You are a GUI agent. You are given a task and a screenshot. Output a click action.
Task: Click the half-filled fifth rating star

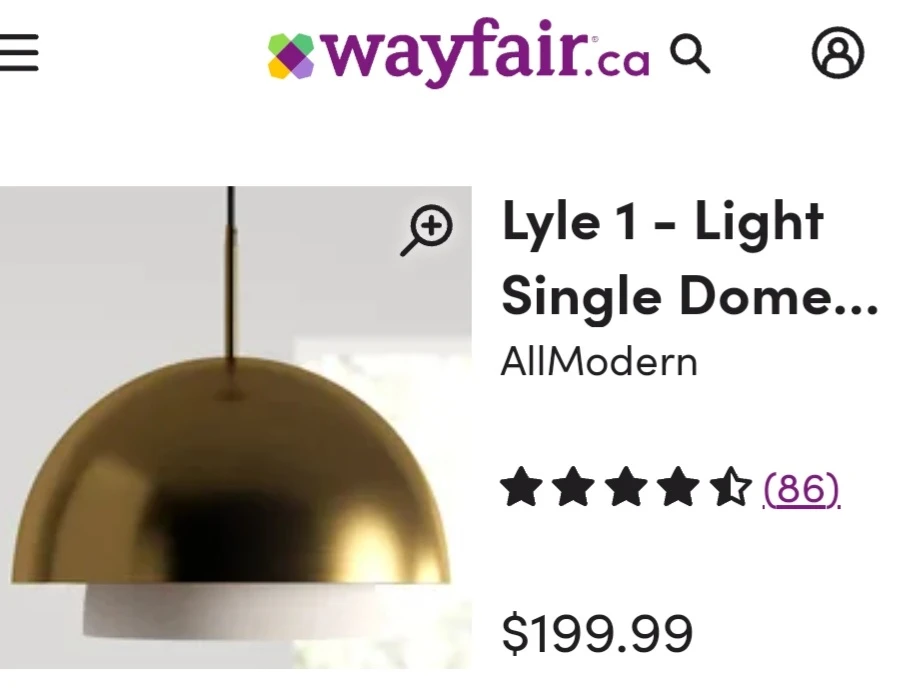pyautogui.click(x=731, y=487)
